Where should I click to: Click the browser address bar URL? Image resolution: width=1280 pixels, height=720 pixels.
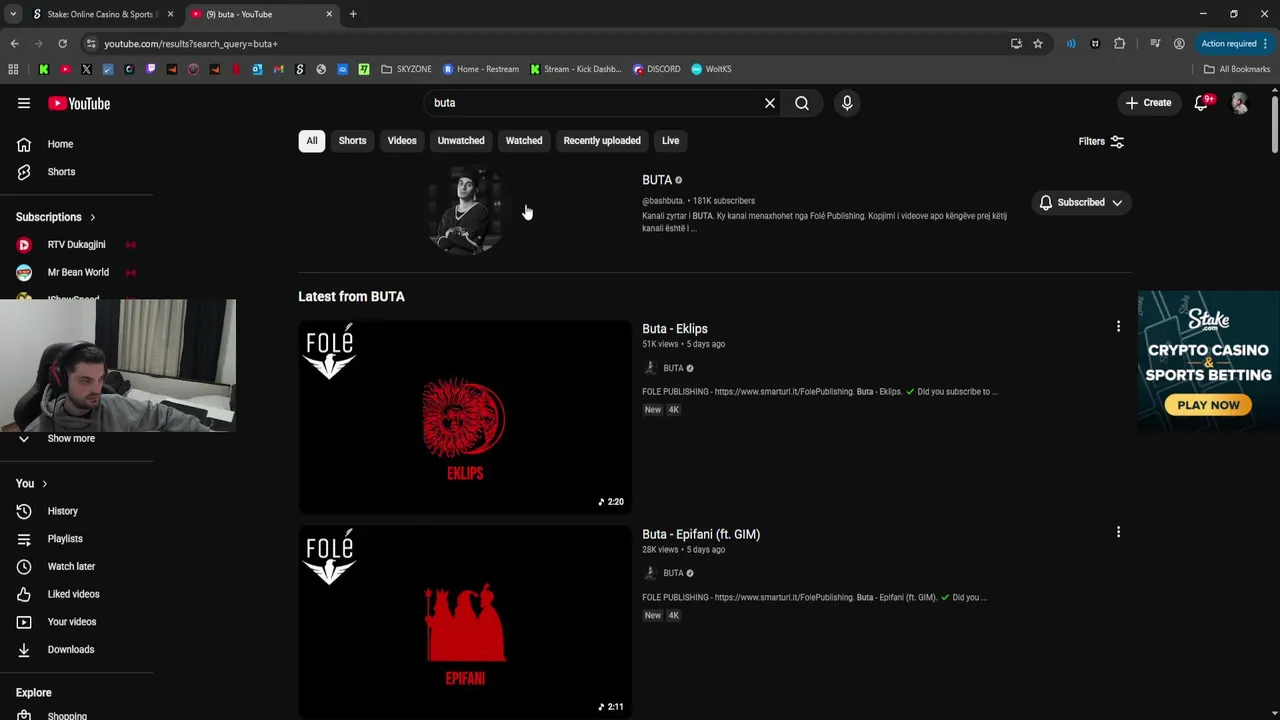pyautogui.click(x=191, y=44)
